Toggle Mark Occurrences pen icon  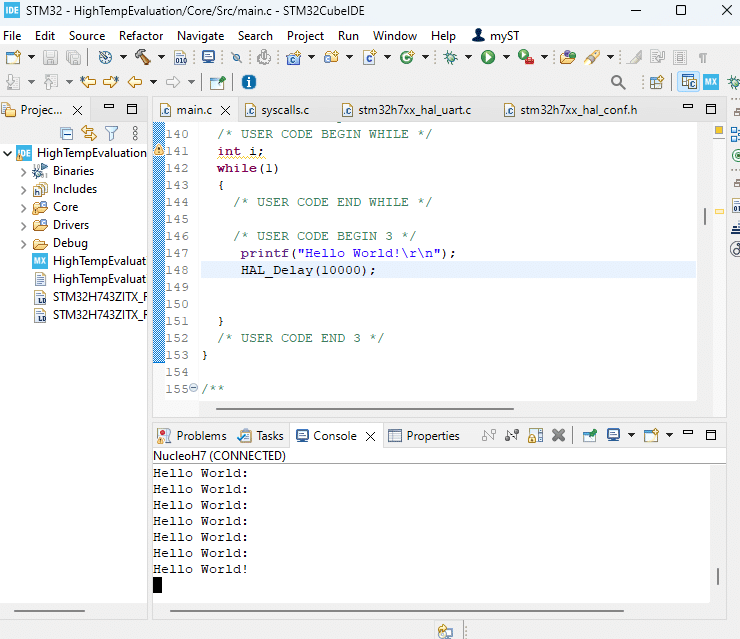(x=634, y=58)
